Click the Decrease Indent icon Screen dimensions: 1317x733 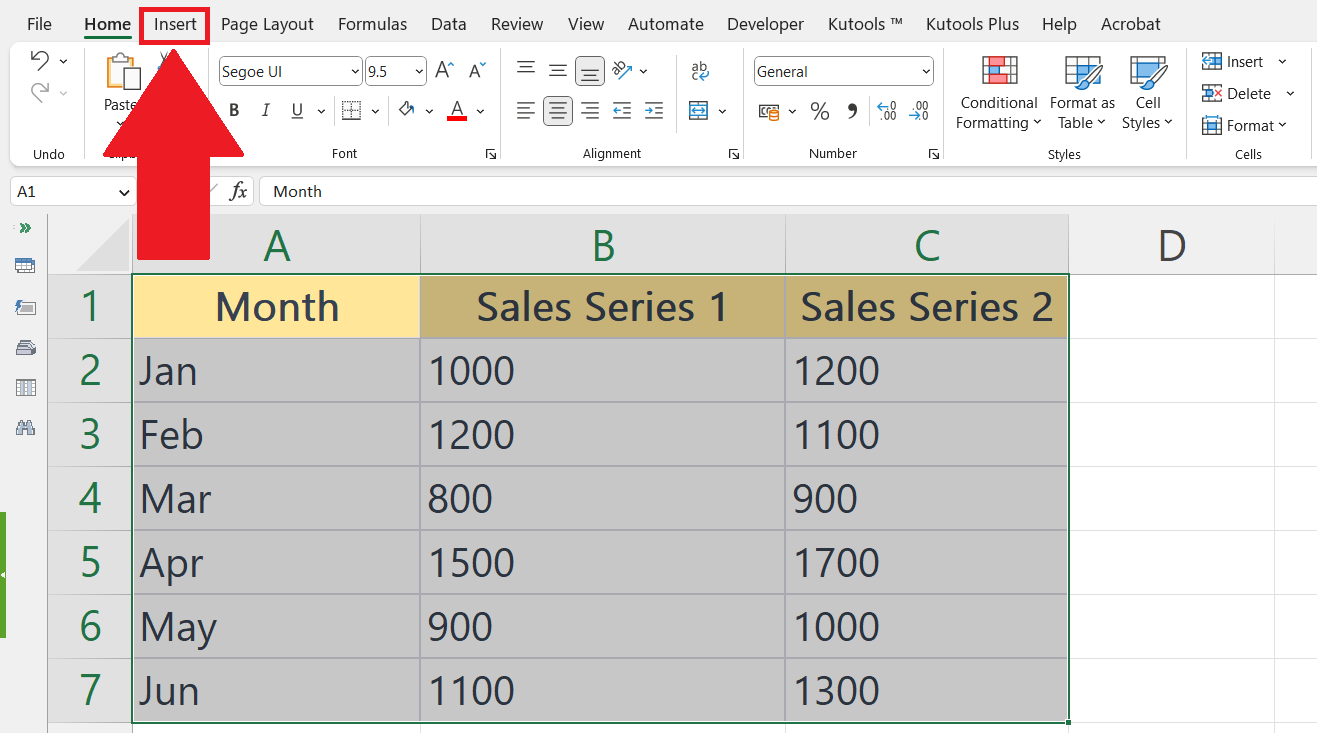pyautogui.click(x=622, y=110)
